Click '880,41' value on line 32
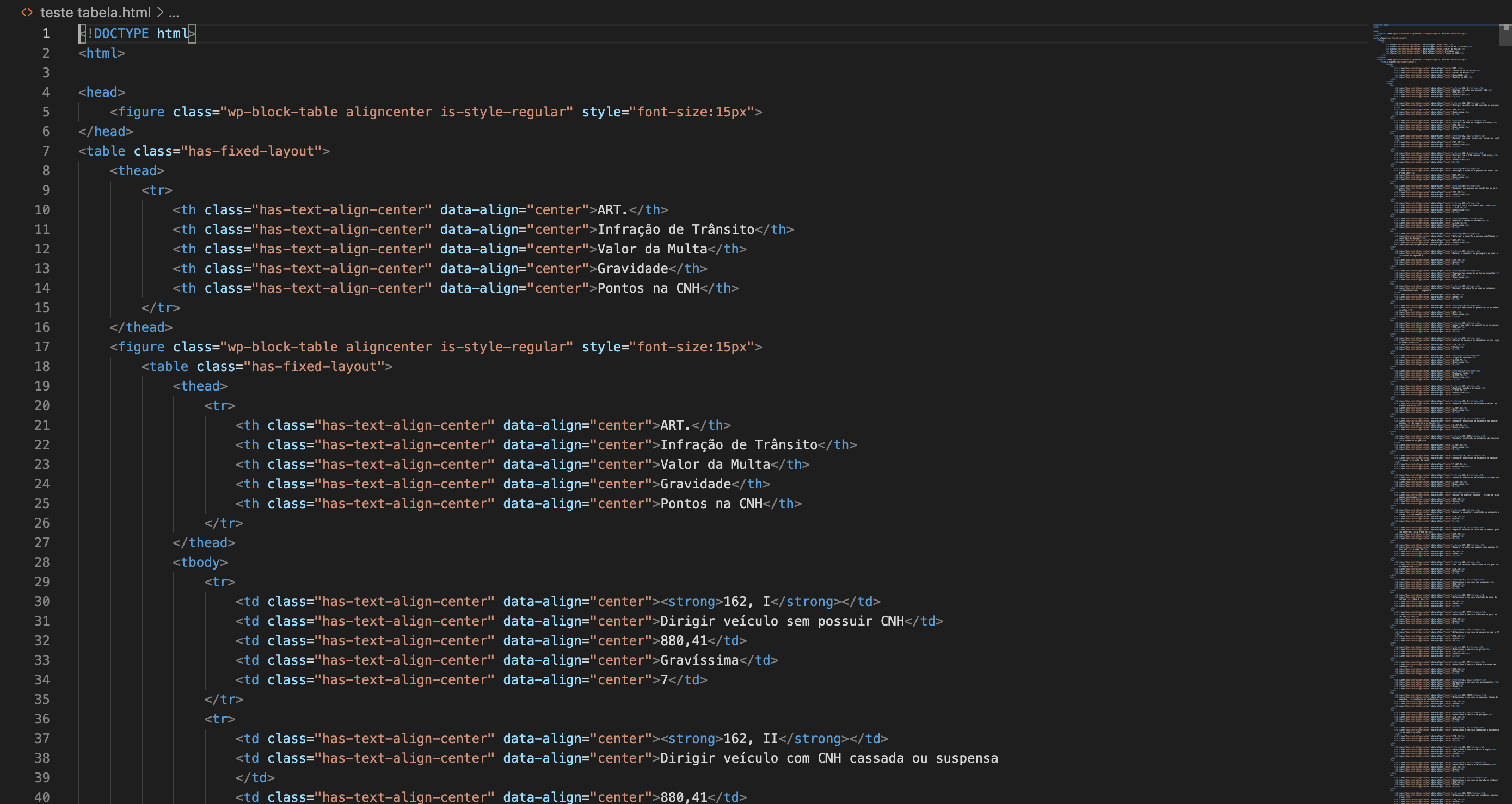 coord(684,640)
